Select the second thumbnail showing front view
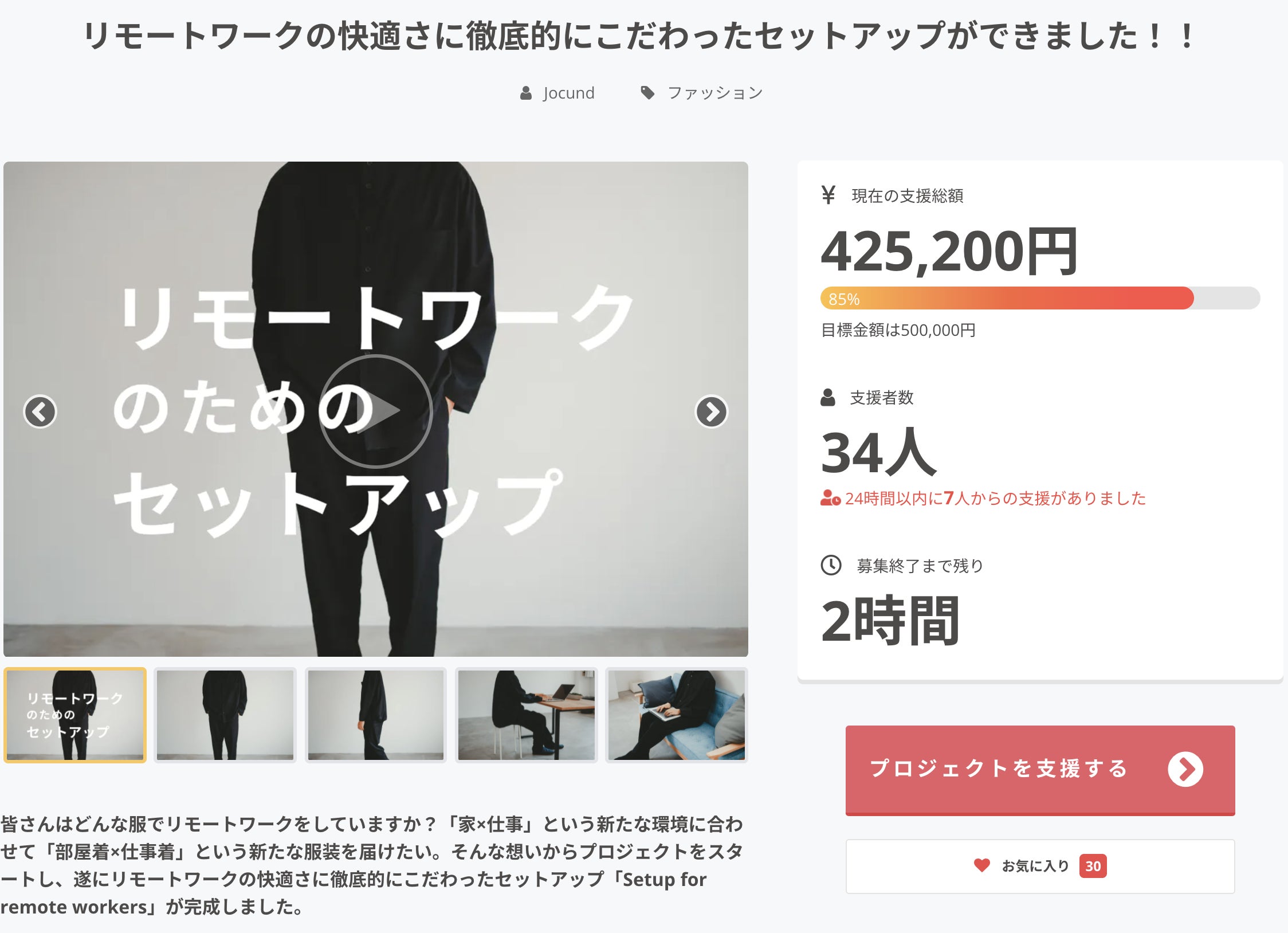1288x933 pixels. click(225, 715)
